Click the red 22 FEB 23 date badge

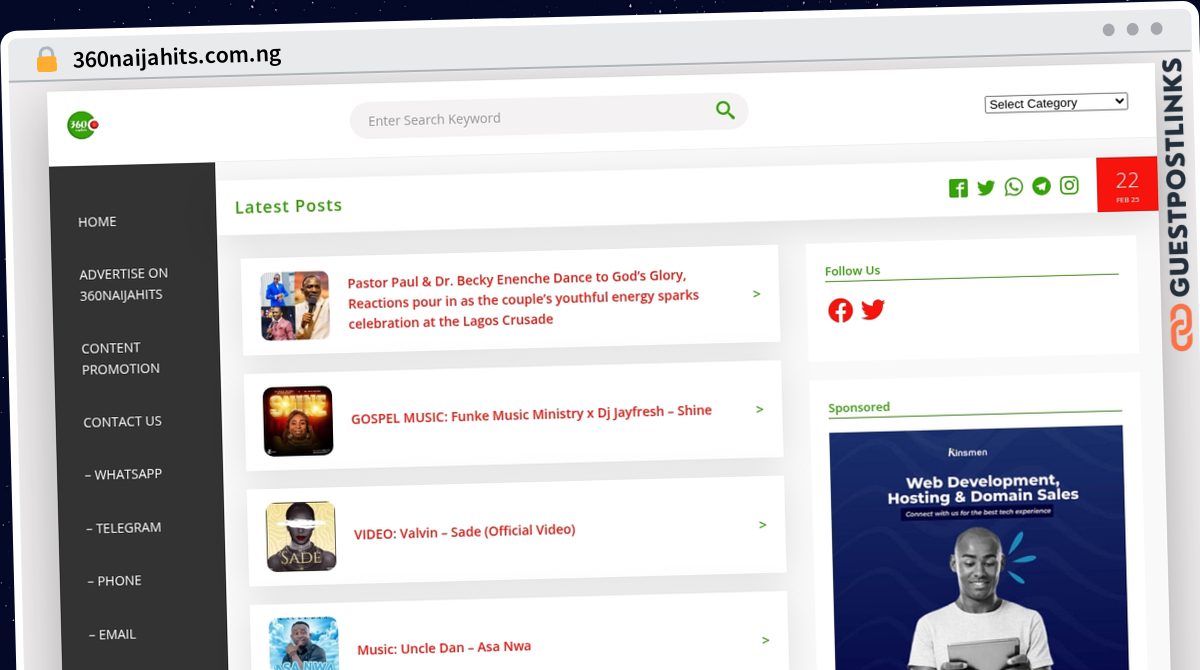1127,184
